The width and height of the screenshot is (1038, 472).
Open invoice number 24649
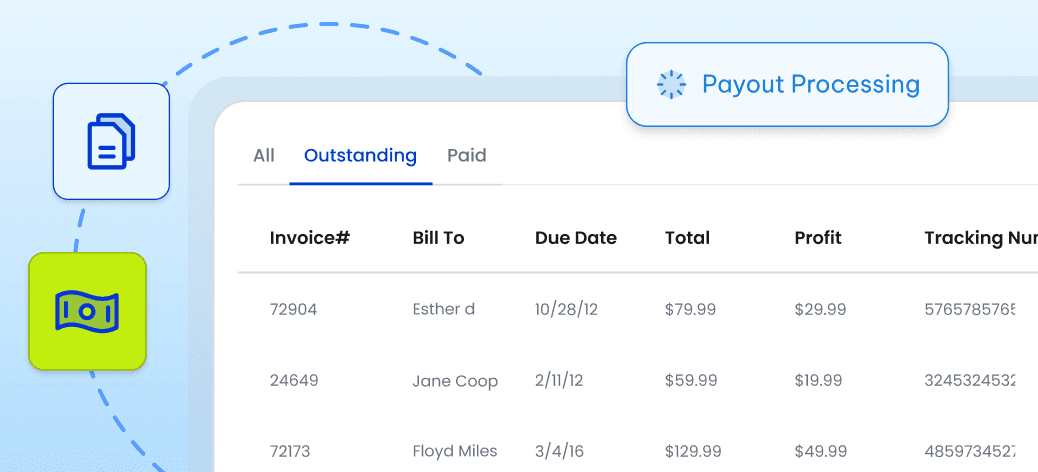tap(293, 381)
